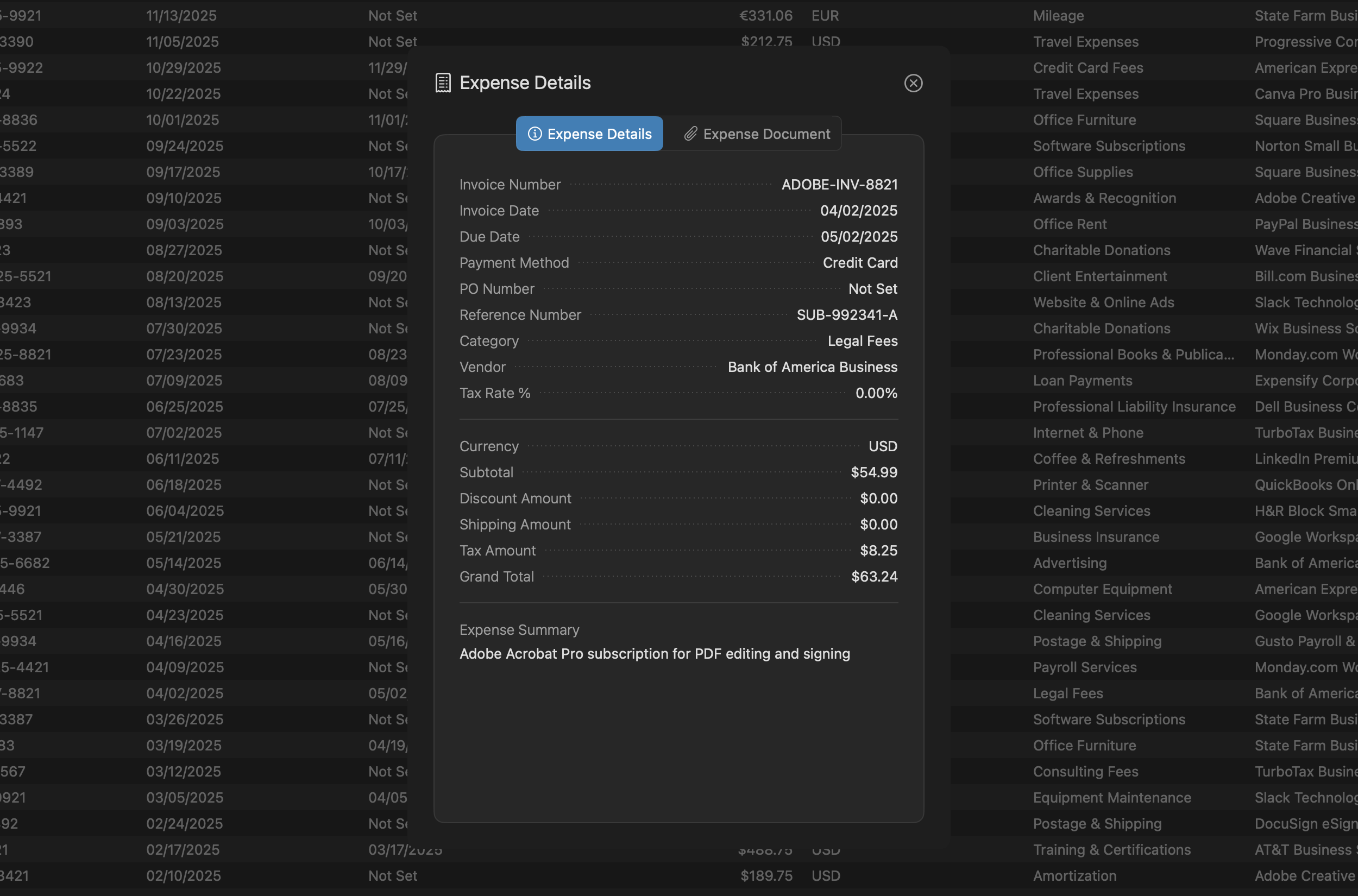Click the circled X icon on the dialog
This screenshot has height=896, width=1358.
click(913, 83)
